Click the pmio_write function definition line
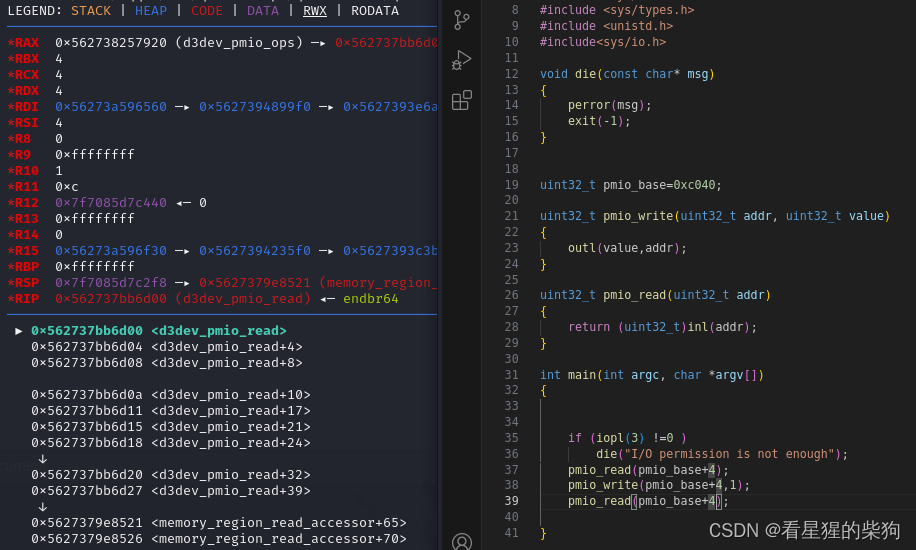The height and width of the screenshot is (550, 916). [714, 216]
